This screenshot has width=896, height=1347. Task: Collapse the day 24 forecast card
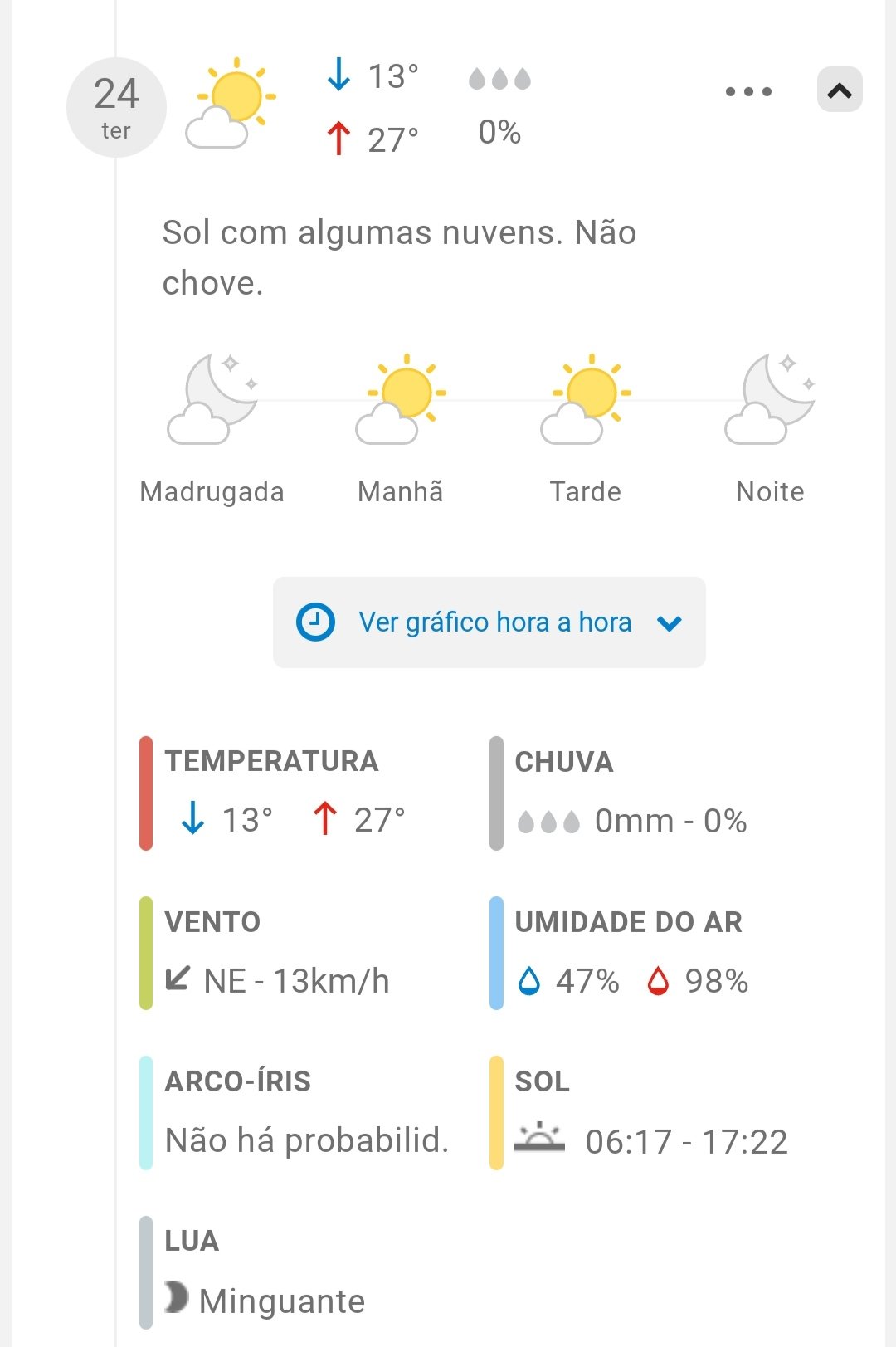coord(840,90)
